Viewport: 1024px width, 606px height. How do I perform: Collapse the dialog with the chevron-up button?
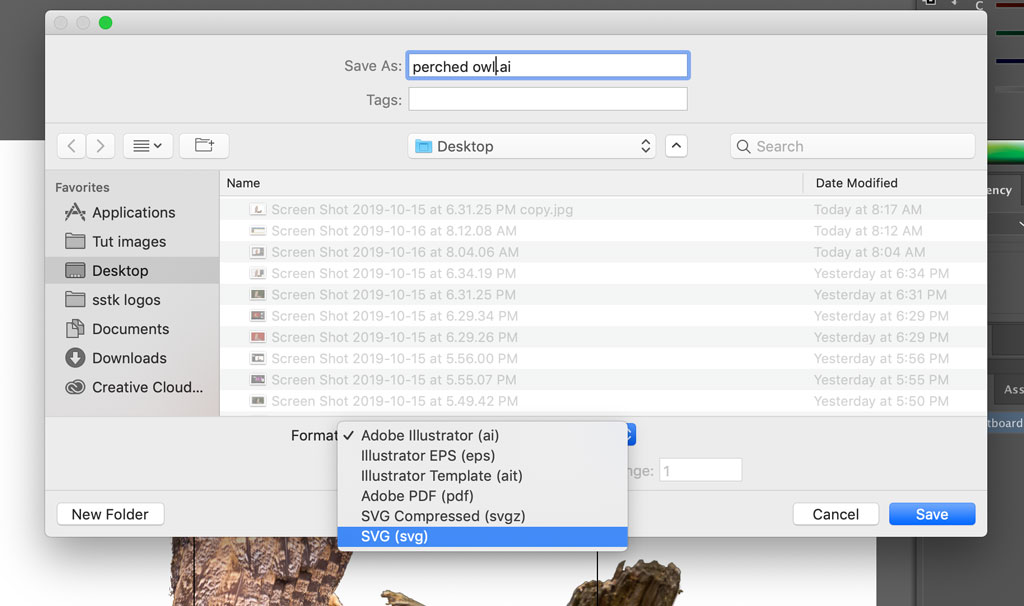[x=676, y=146]
